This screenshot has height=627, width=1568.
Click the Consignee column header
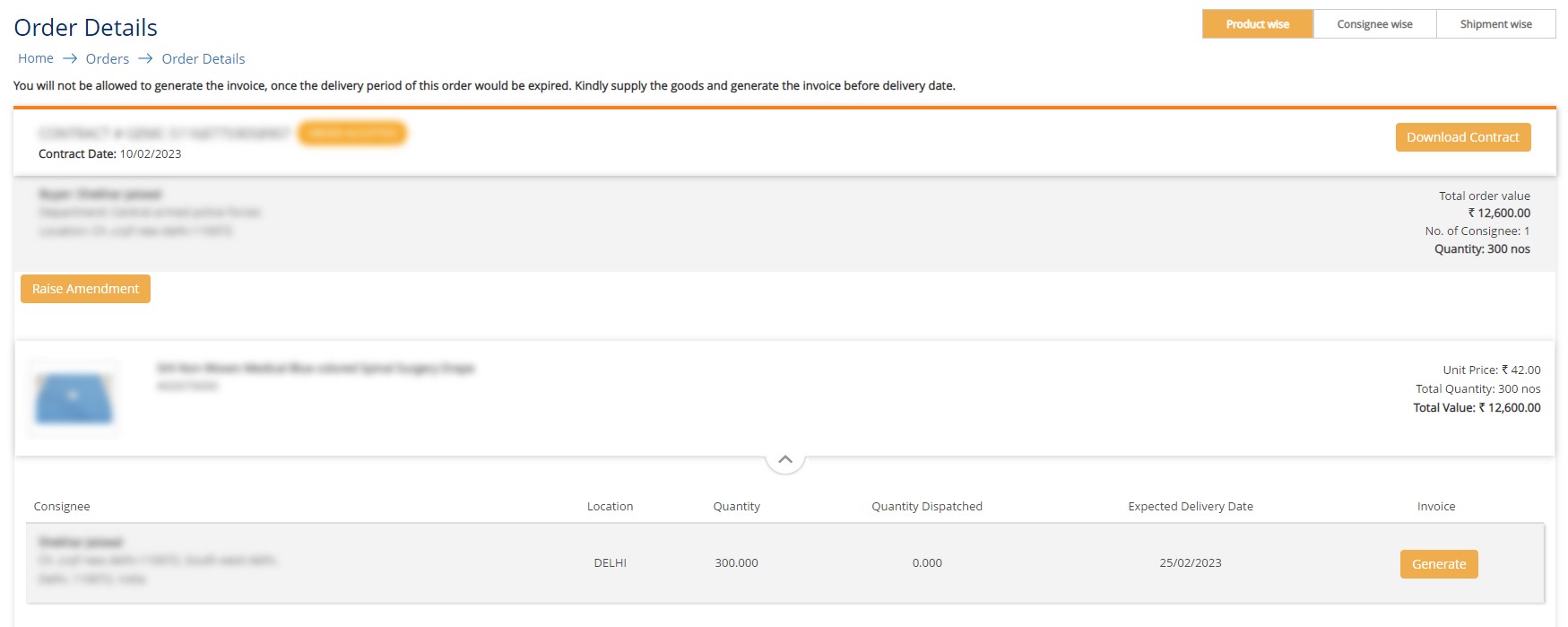(62, 507)
